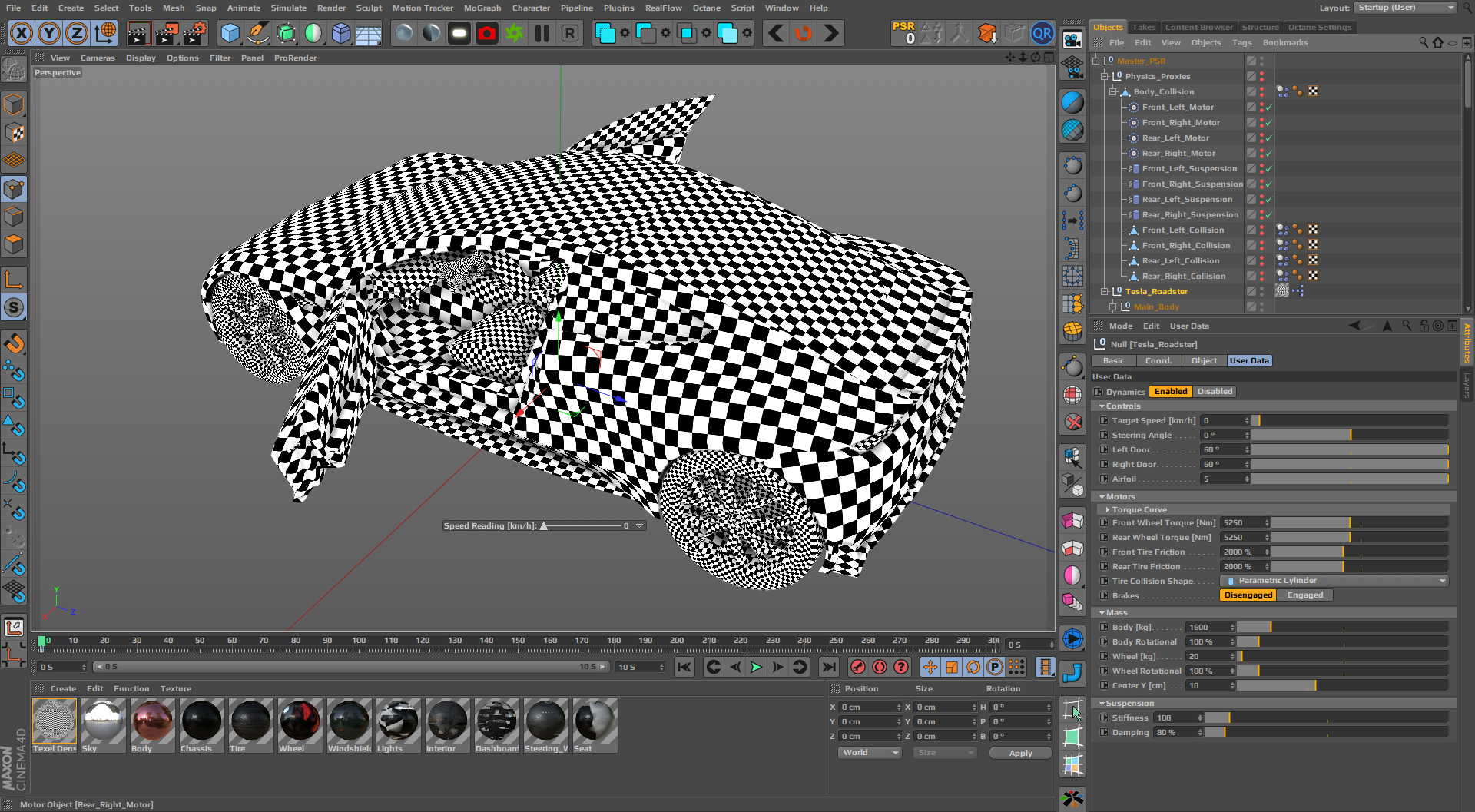Set Dynamics to Disabled
1475x812 pixels.
pos(1215,392)
